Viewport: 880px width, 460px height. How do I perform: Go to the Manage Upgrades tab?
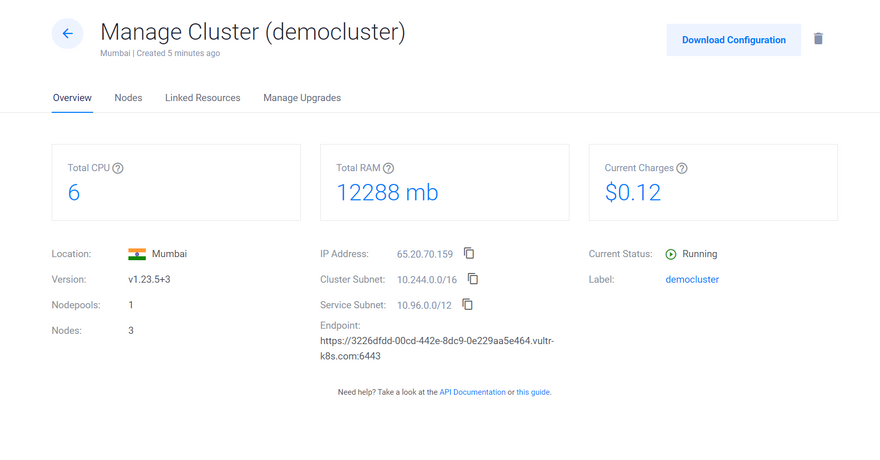(x=302, y=98)
